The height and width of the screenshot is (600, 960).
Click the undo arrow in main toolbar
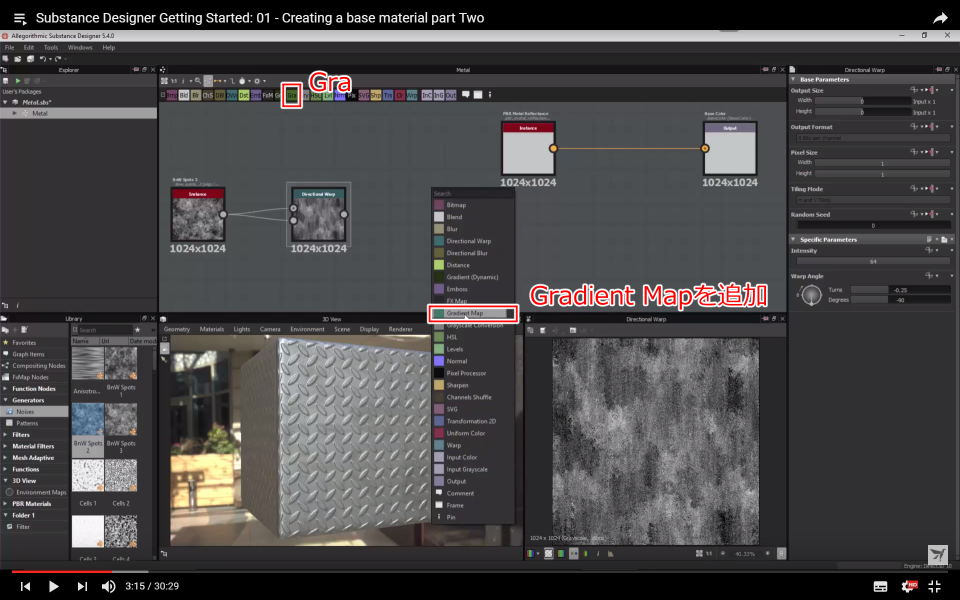(43, 59)
